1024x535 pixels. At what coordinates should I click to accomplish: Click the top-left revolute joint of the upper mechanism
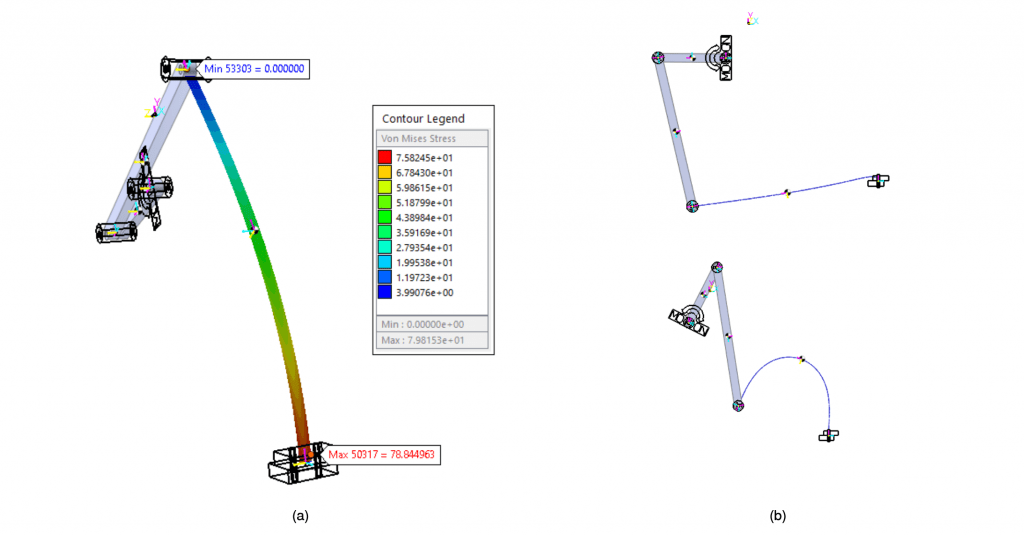click(x=658, y=57)
